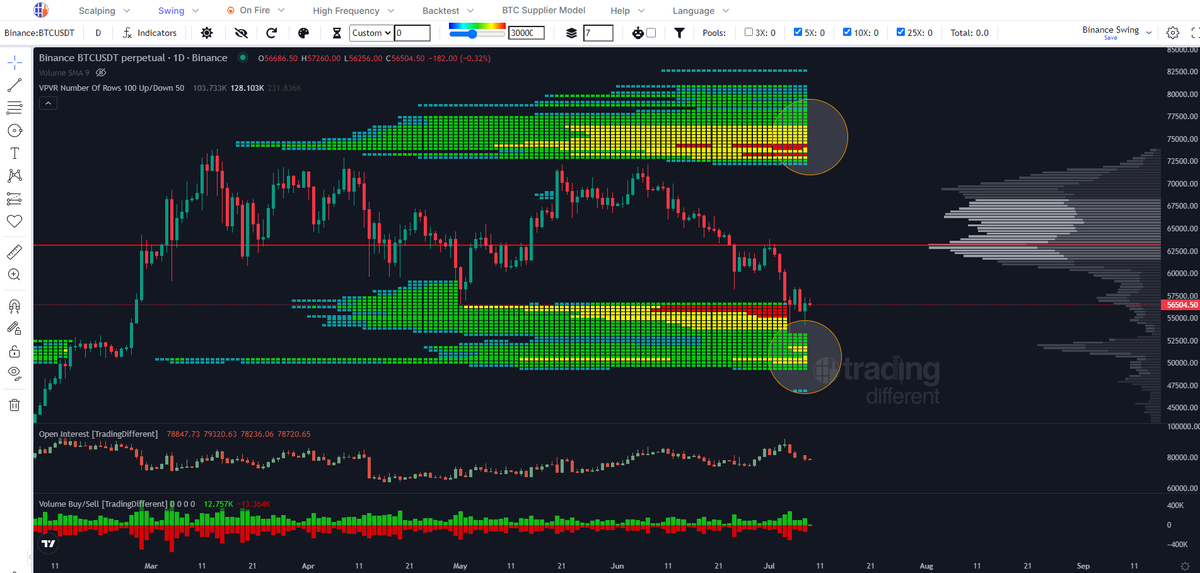Open heatmap settings sun-gear icon
Screen dimensions: 1200x573
coord(206,33)
